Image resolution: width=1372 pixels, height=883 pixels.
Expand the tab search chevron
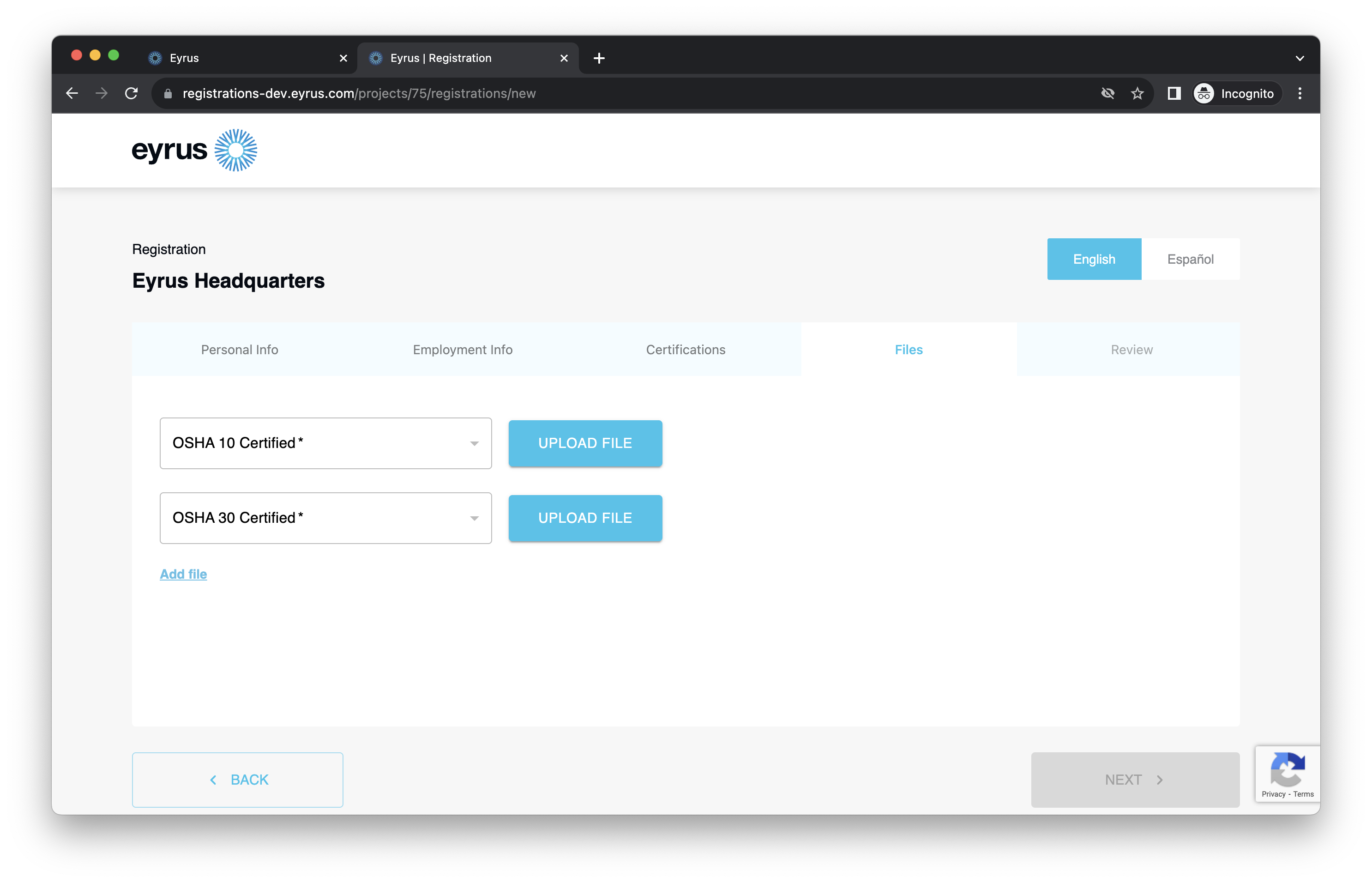(x=1299, y=58)
